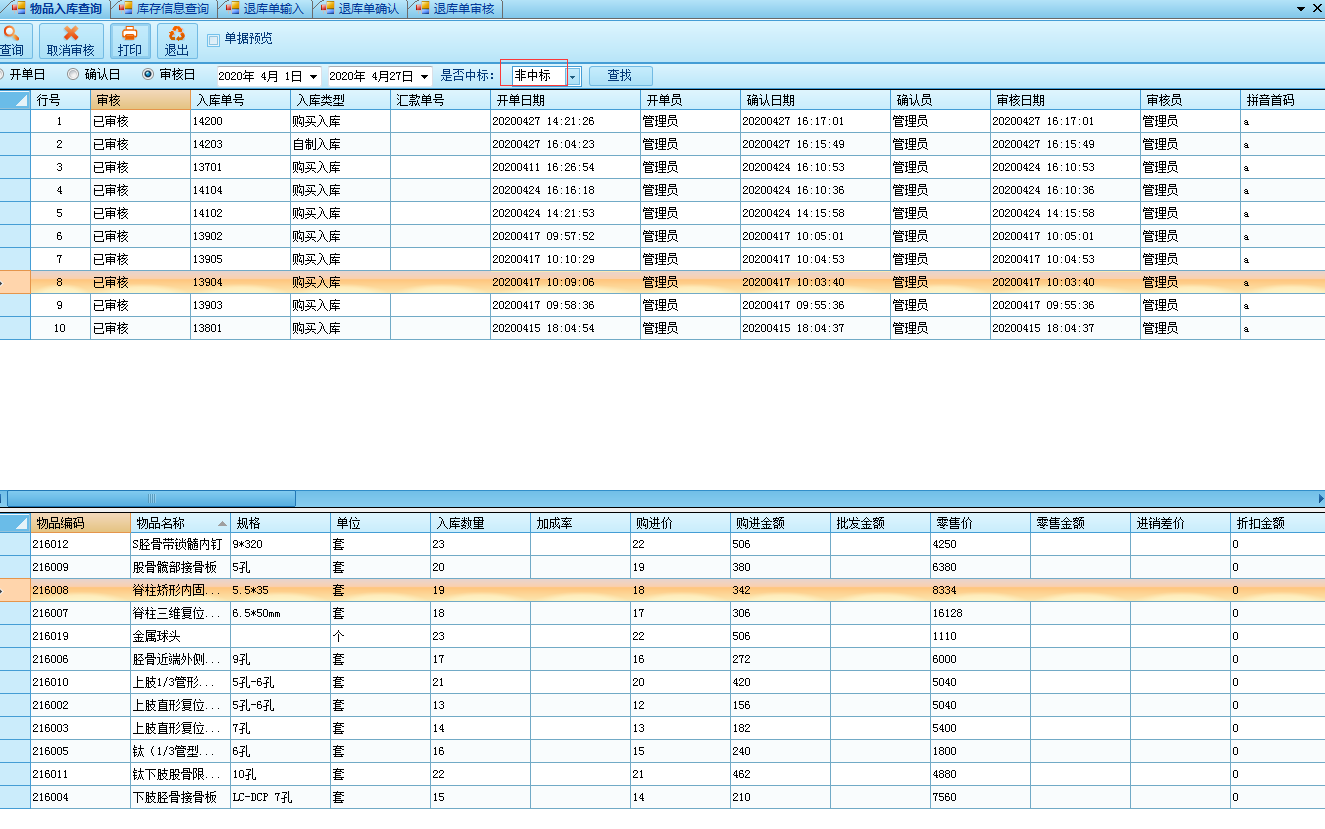
Task: Click the 确认日期 column header
Action: tap(815, 100)
